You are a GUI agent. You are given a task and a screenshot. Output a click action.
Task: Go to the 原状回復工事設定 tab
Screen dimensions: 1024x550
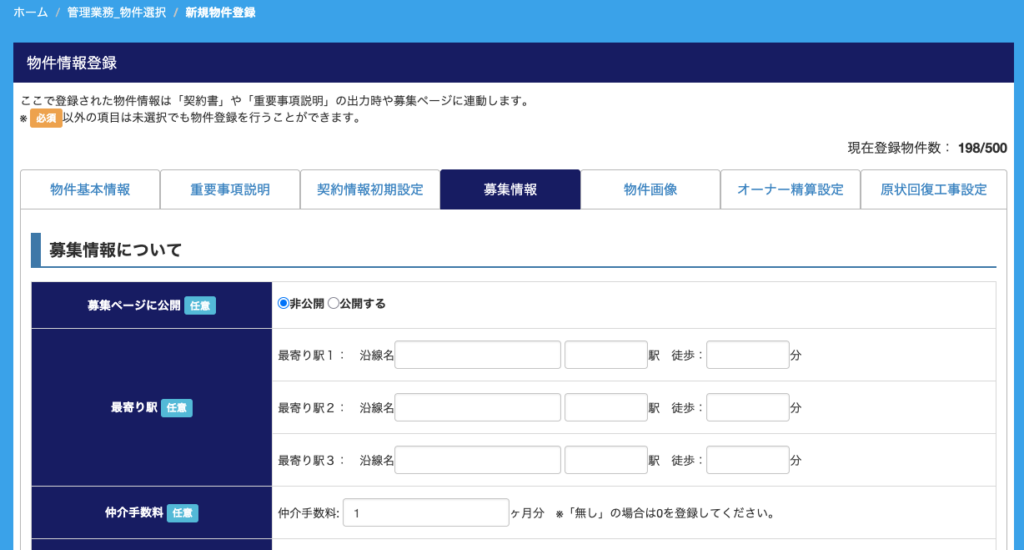coord(933,190)
